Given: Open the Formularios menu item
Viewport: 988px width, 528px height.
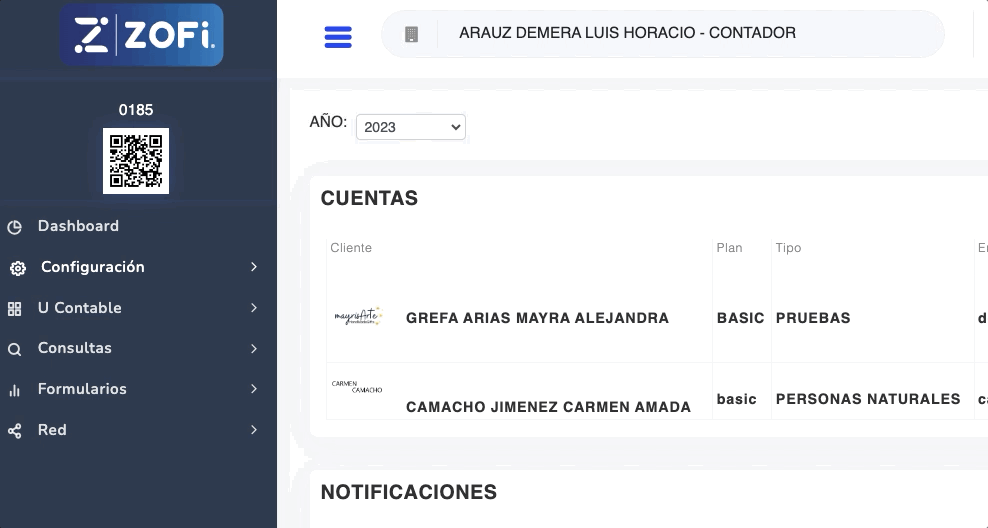Looking at the screenshot, I should click(x=82, y=389).
